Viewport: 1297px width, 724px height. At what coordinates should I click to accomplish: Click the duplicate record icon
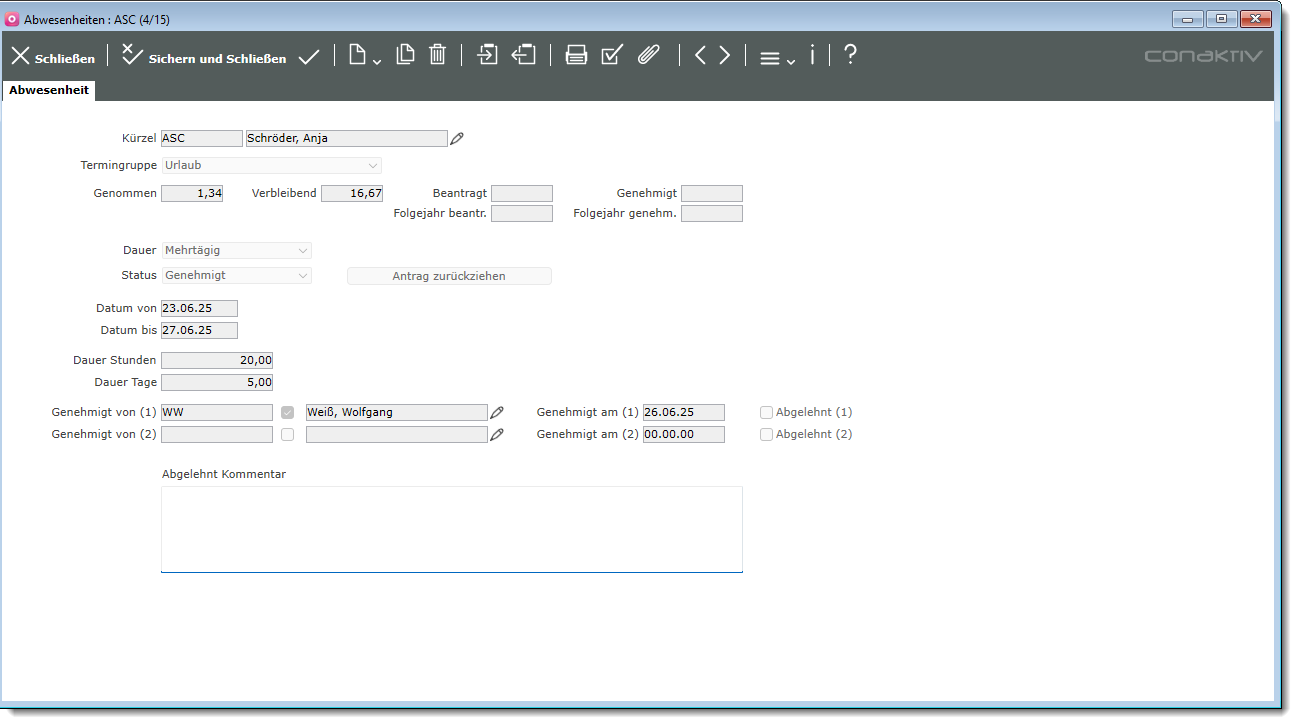tap(405, 55)
